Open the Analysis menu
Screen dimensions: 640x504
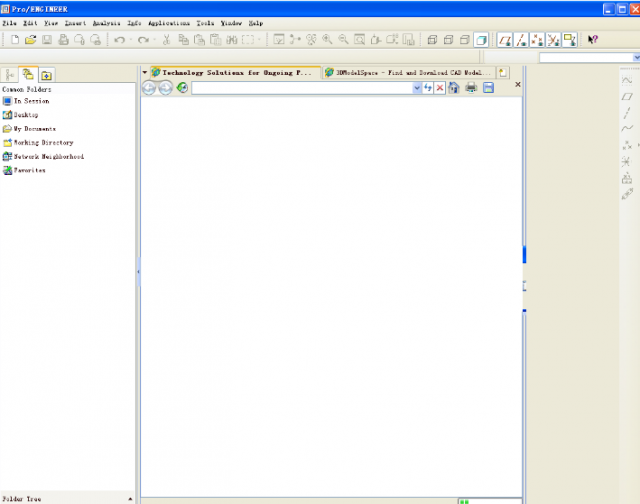point(106,22)
